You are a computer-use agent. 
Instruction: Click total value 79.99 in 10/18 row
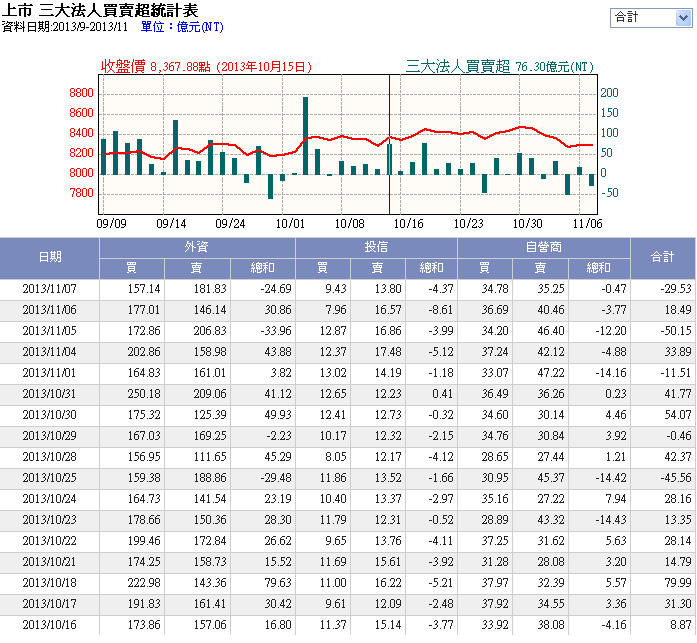tap(678, 583)
